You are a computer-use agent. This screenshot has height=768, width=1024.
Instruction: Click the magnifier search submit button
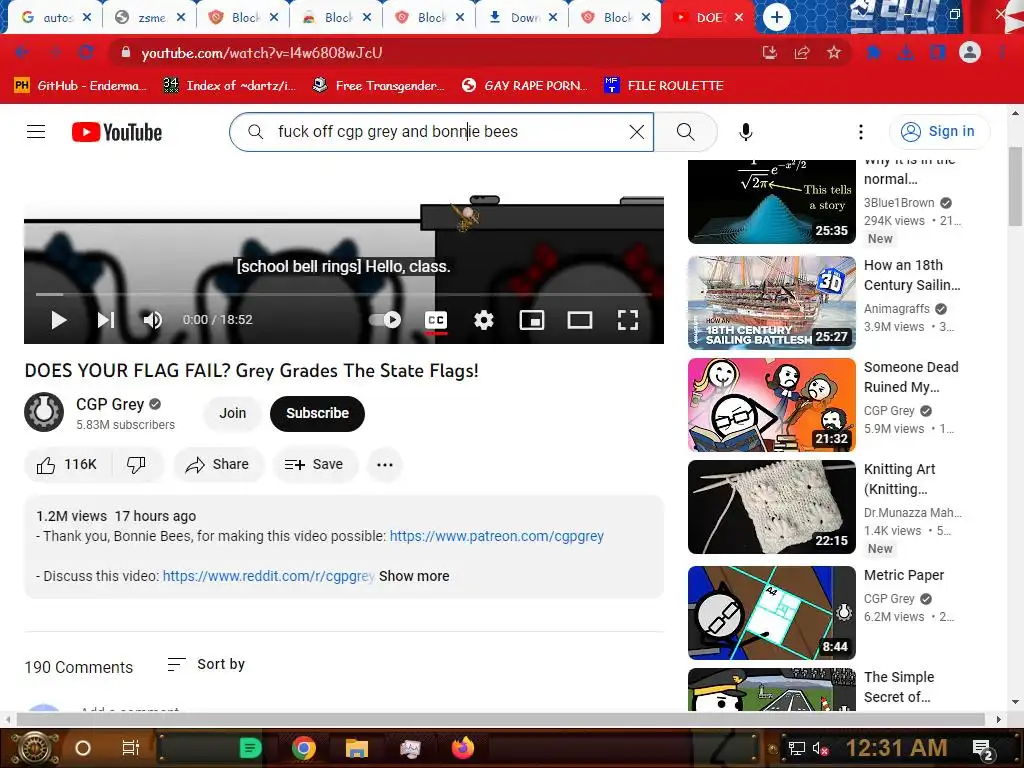tap(686, 132)
